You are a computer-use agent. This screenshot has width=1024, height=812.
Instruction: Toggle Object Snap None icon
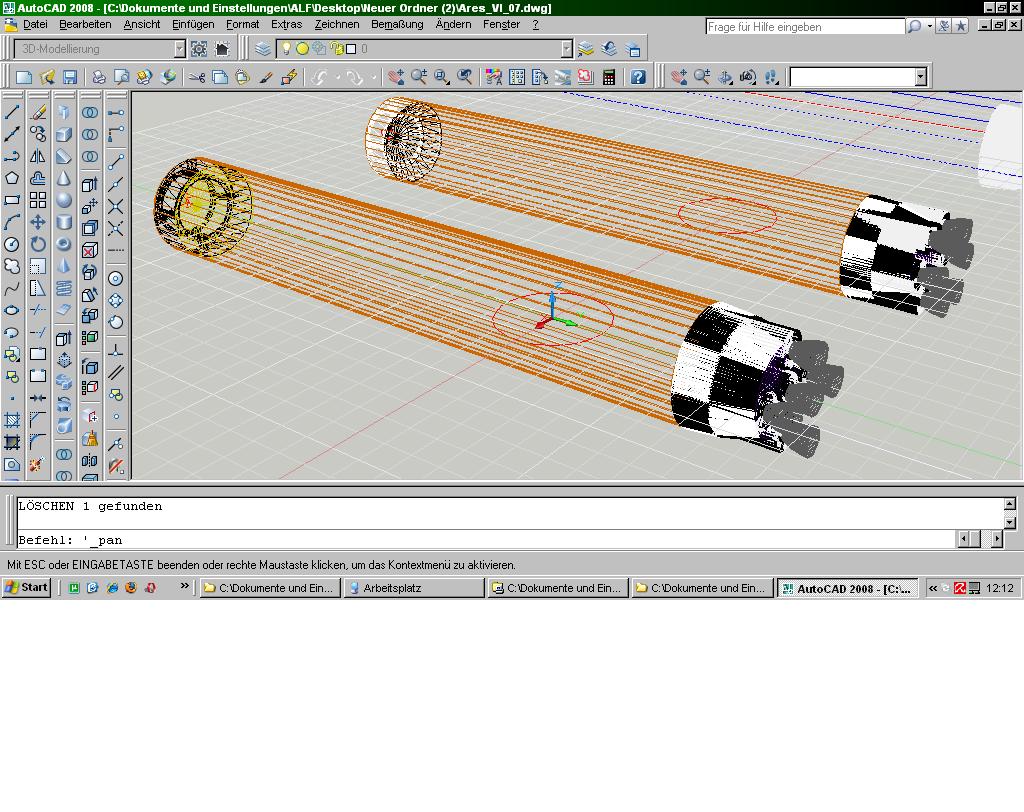[x=116, y=465]
